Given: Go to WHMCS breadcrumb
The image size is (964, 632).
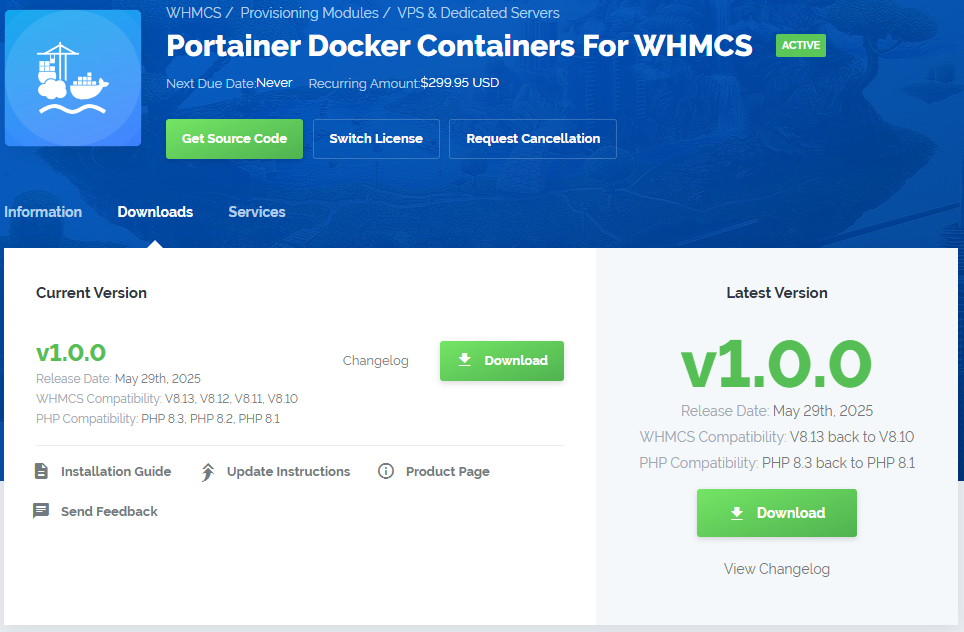Looking at the screenshot, I should point(194,13).
